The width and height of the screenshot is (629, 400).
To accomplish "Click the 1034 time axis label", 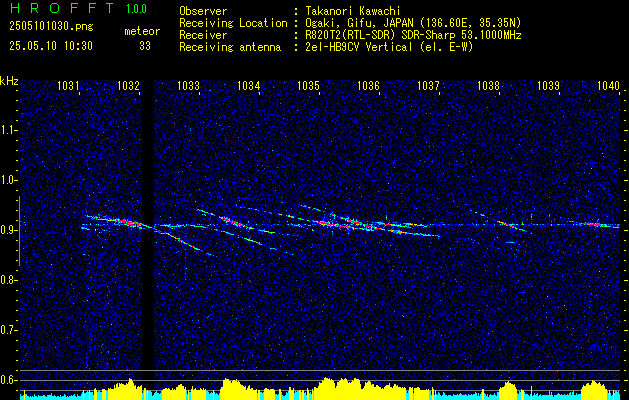I will 248,85.
